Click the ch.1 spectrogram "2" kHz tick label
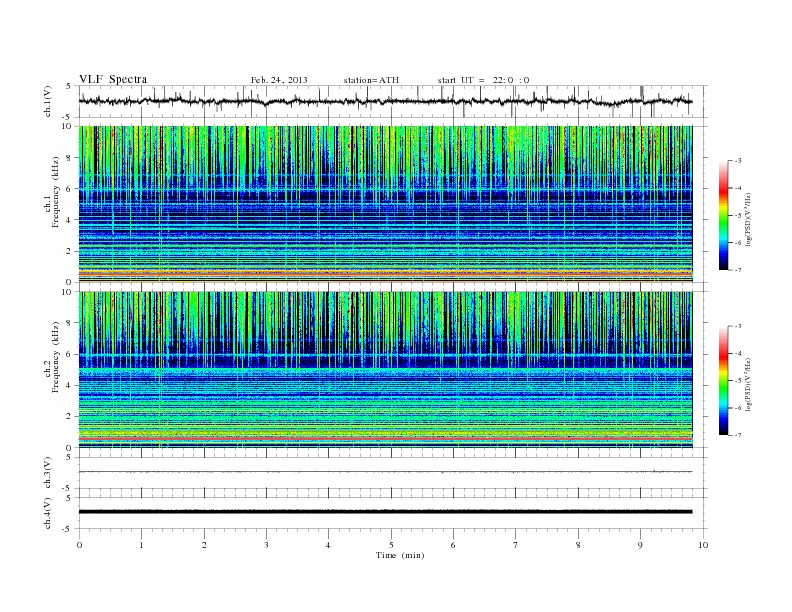The width and height of the screenshot is (792, 612). click(69, 251)
